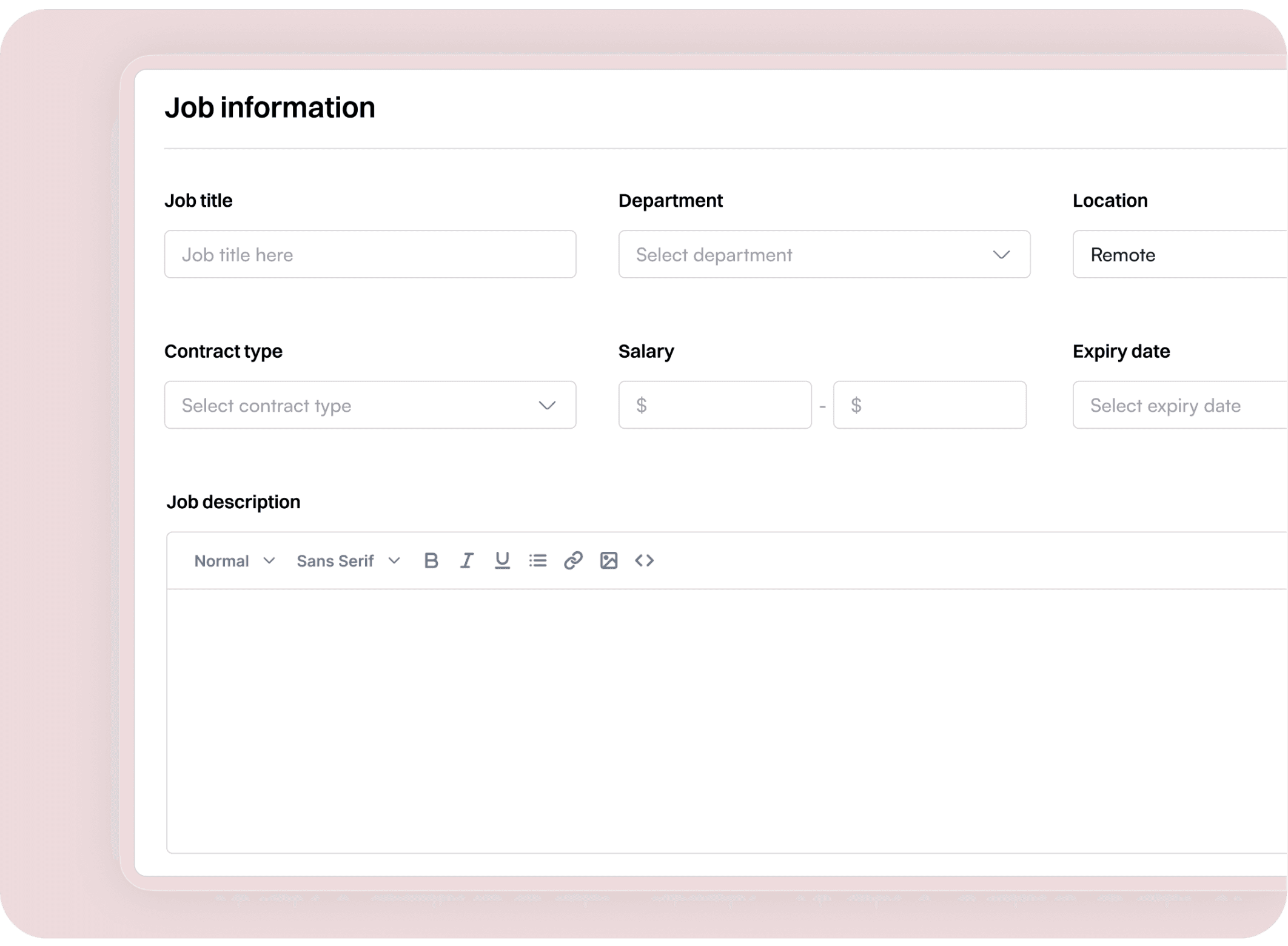1288x946 pixels.
Task: Insert a hyperlink via link icon
Action: 573,561
